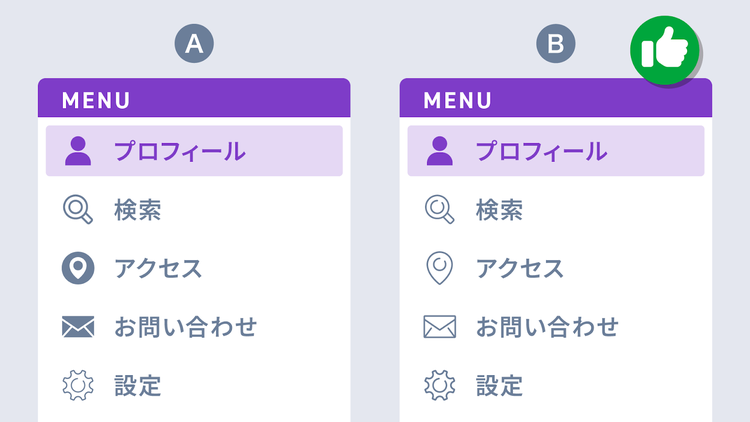Image resolution: width=750 pixels, height=422 pixels.
Task: Click the settings gear icon in menu A
Action: tap(78, 385)
